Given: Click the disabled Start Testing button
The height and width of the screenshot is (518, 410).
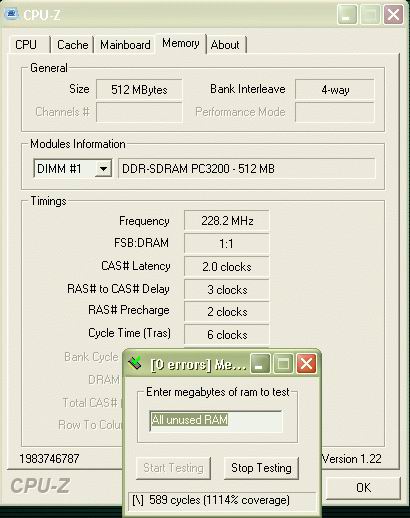Looking at the screenshot, I should [173, 468].
